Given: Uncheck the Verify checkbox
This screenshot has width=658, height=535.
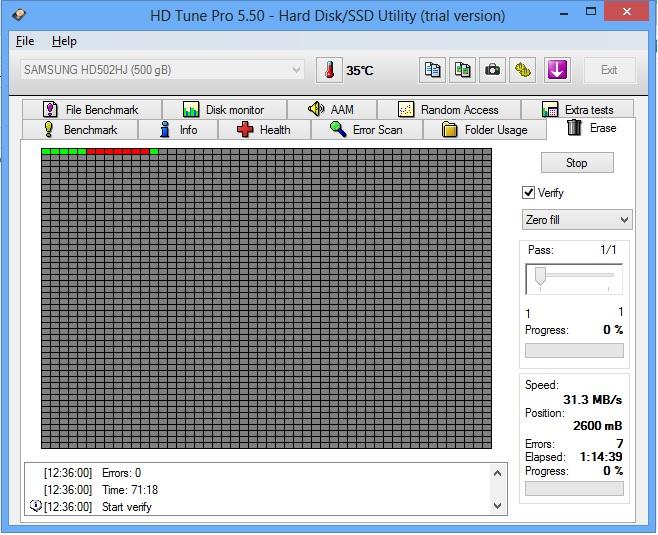Looking at the screenshot, I should pyautogui.click(x=528, y=193).
